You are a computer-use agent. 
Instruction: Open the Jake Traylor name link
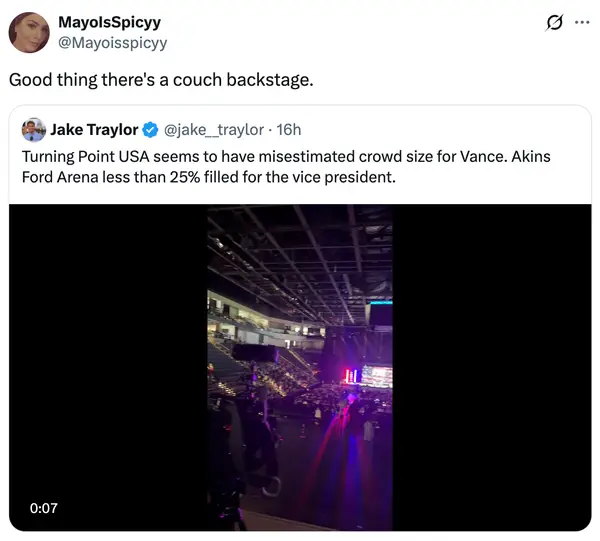[x=94, y=129]
